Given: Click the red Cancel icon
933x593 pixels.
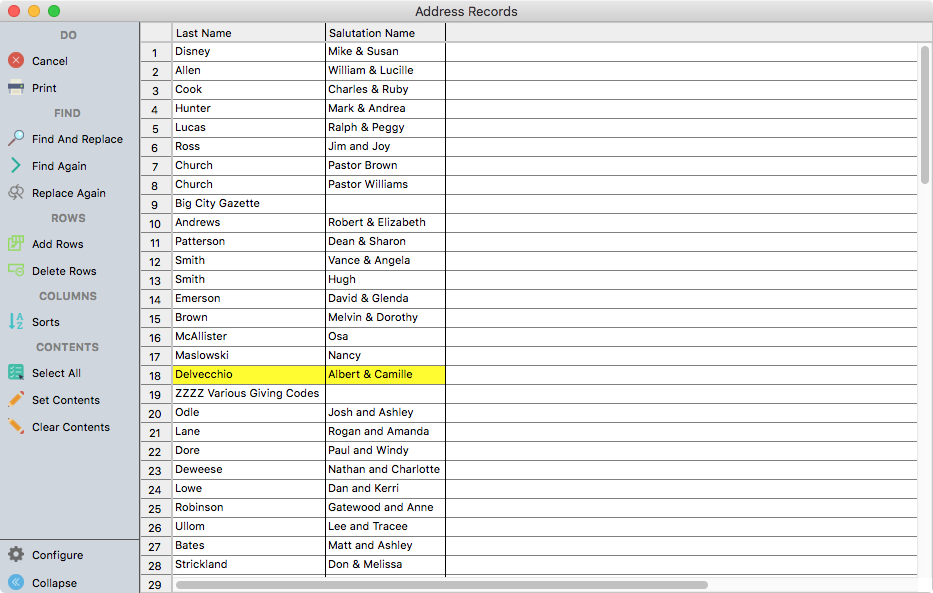Looking at the screenshot, I should coord(16,61).
